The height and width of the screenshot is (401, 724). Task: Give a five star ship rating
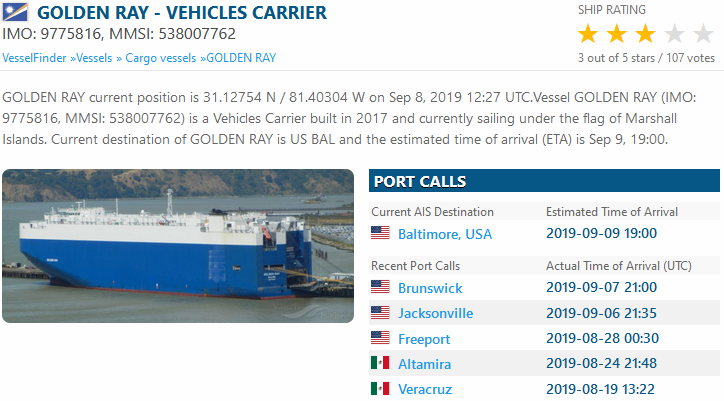(x=703, y=34)
